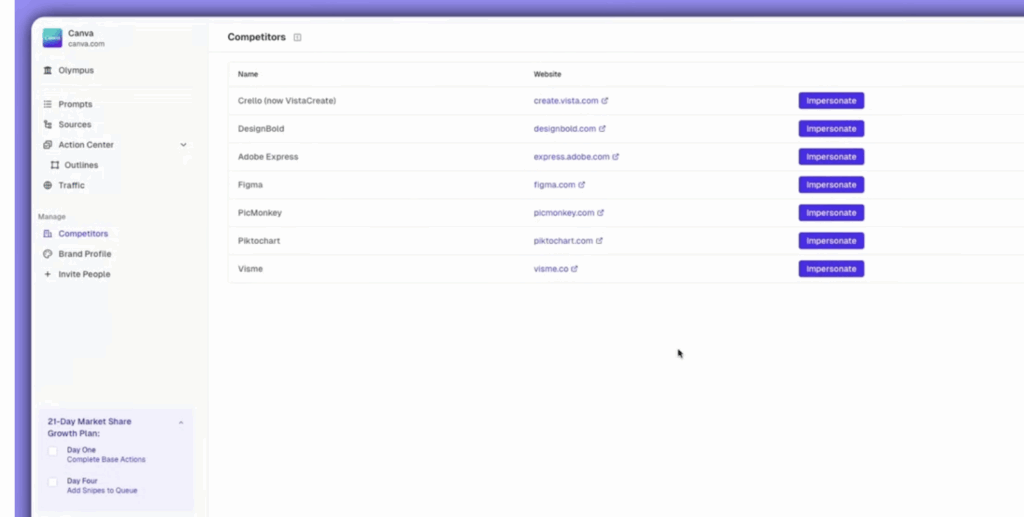Screen dimensions: 1024x517
Task: Impersonate the Adobe Express competitor
Action: (830, 157)
